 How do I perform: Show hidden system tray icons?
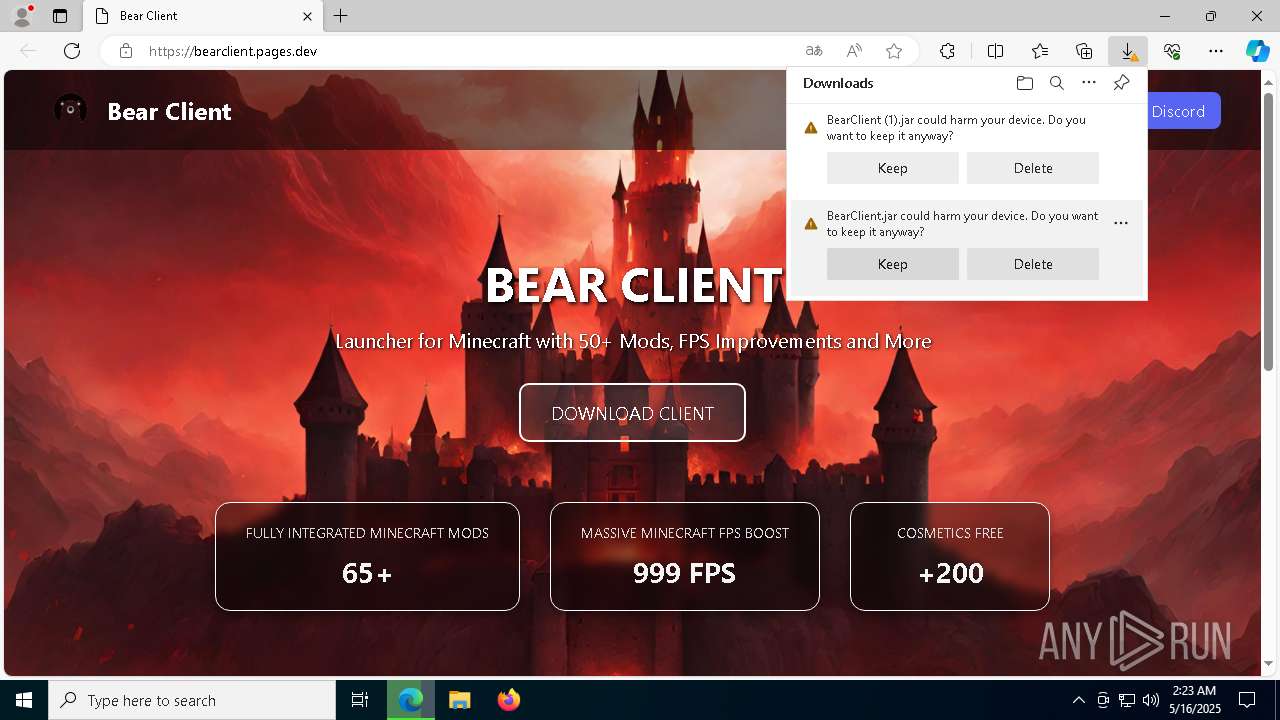coord(1078,700)
